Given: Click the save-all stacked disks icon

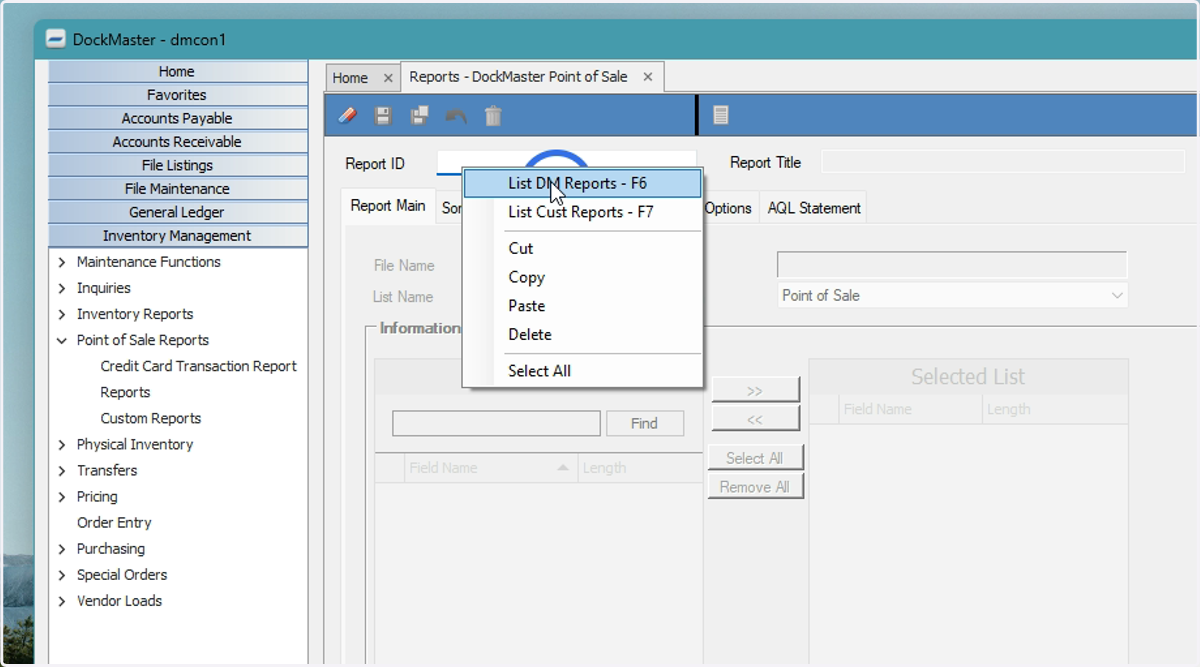Looking at the screenshot, I should (419, 115).
